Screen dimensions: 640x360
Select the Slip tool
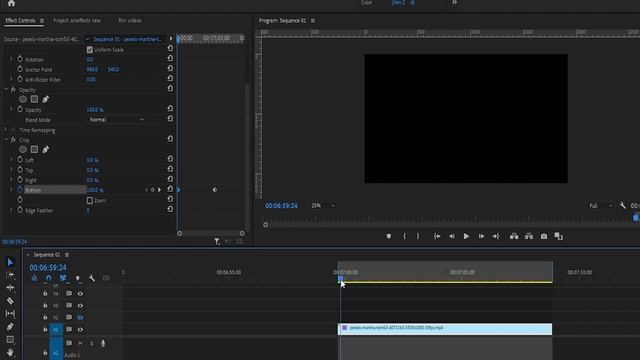tap(10, 313)
